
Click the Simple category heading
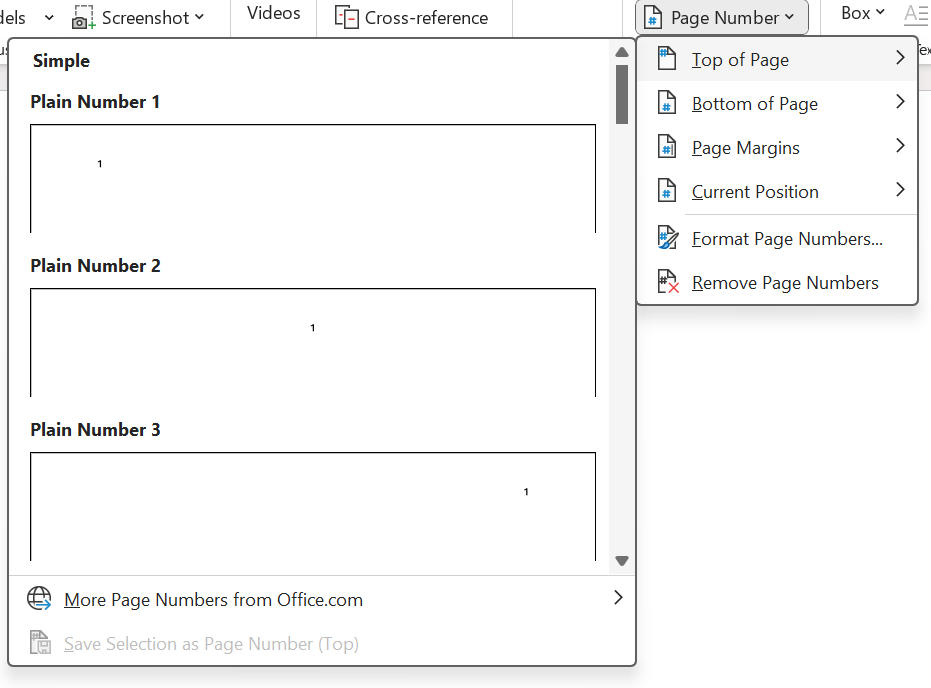(61, 61)
